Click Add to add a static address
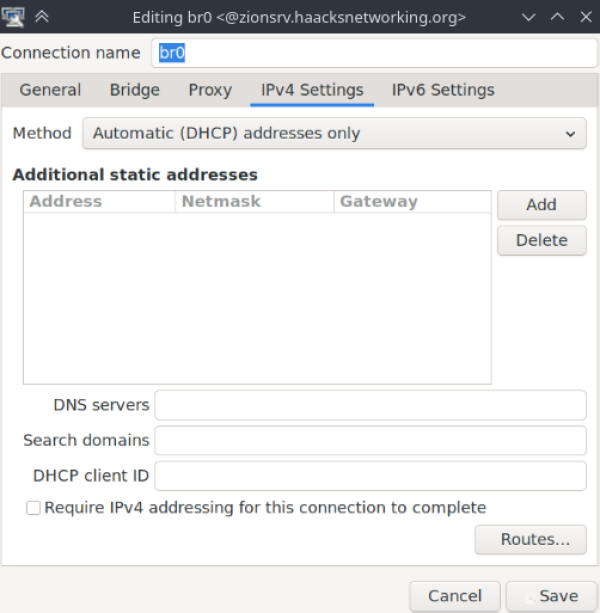600x613 pixels. (541, 204)
